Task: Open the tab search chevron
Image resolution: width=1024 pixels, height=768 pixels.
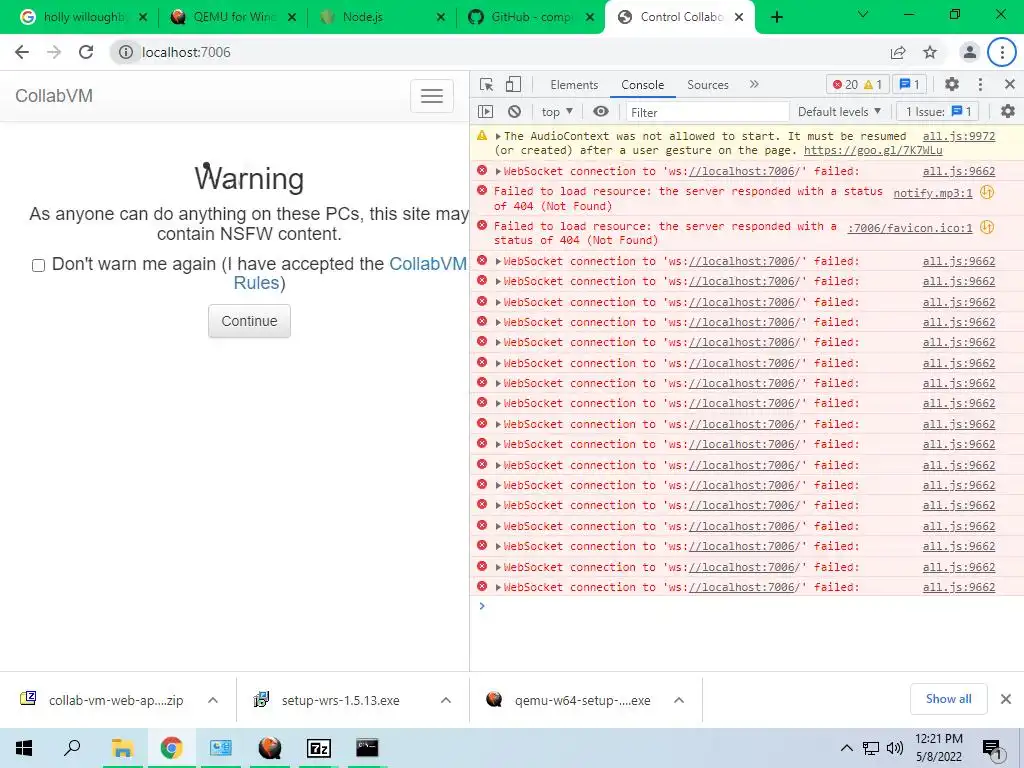Action: click(x=863, y=14)
